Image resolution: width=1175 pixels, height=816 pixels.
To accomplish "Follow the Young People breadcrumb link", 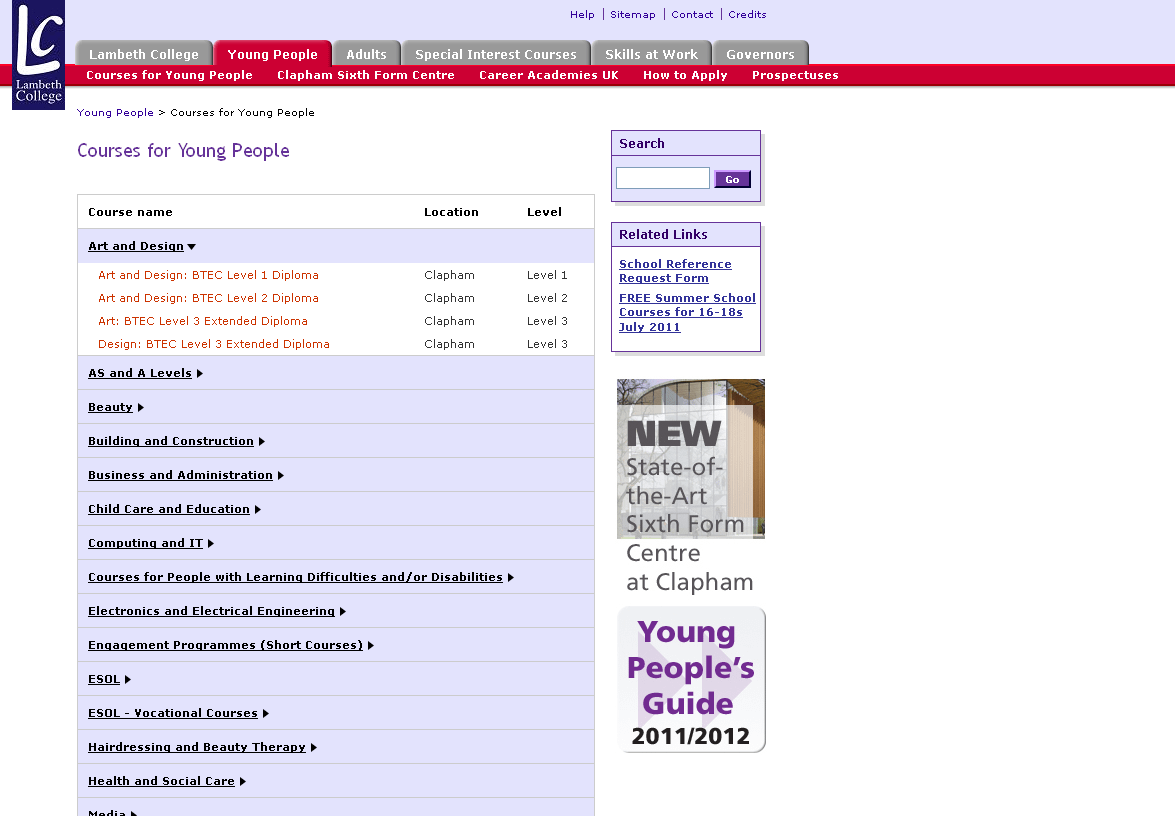I will [x=115, y=113].
